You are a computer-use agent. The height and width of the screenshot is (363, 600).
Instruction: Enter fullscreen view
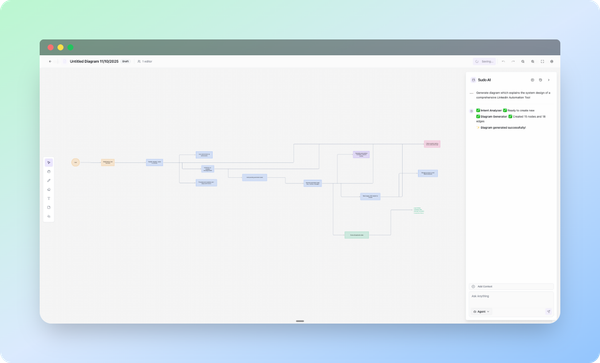(542, 61)
